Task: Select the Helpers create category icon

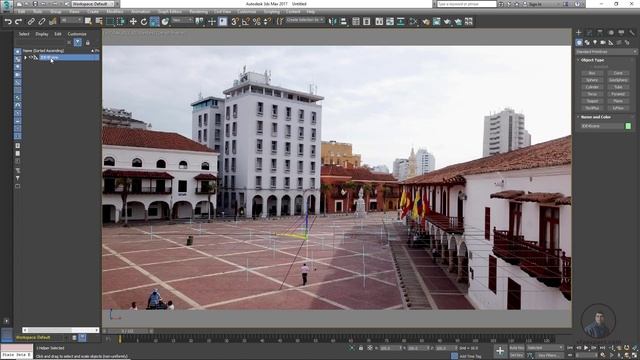Action: tap(611, 42)
